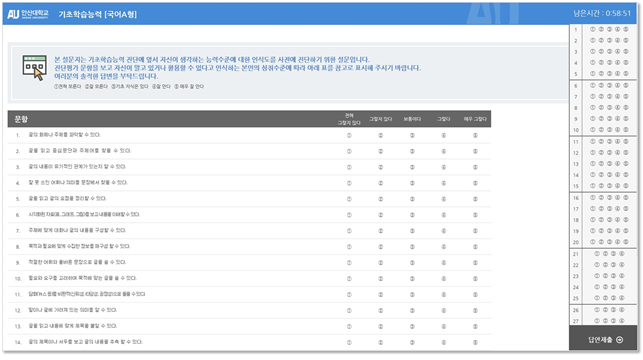Click the question 6 statement text
The width and height of the screenshot is (643, 360).
point(84,214)
